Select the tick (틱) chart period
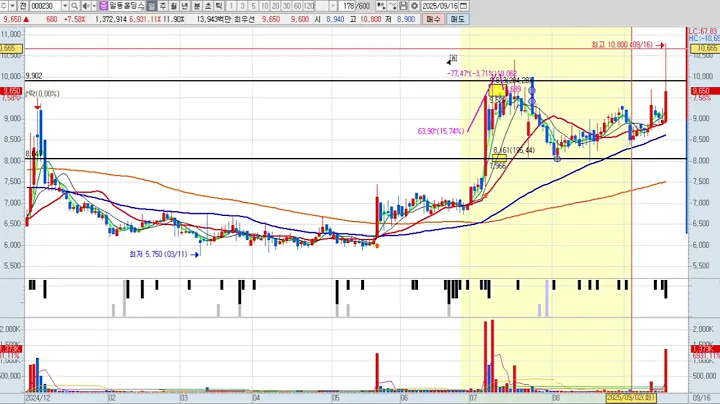Image resolution: width=720 pixels, height=404 pixels. (x=219, y=6)
